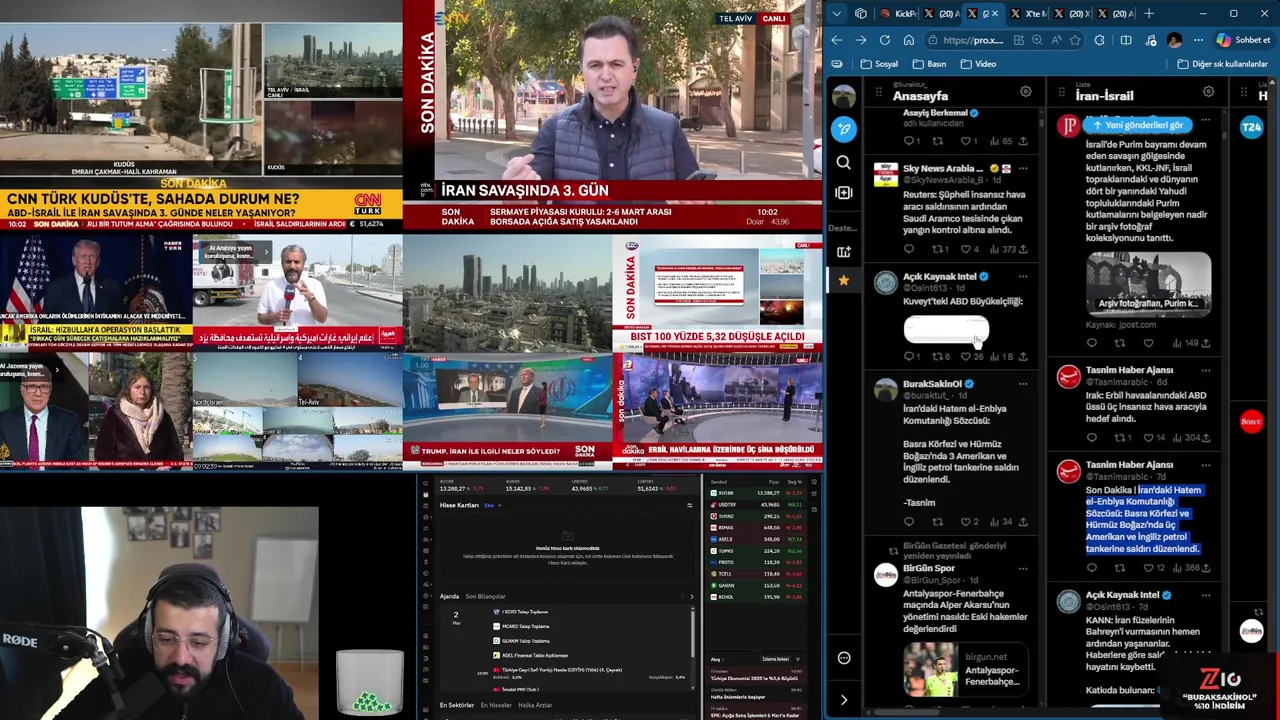
Task: Open search in X Pro sidebar
Action: 844,162
